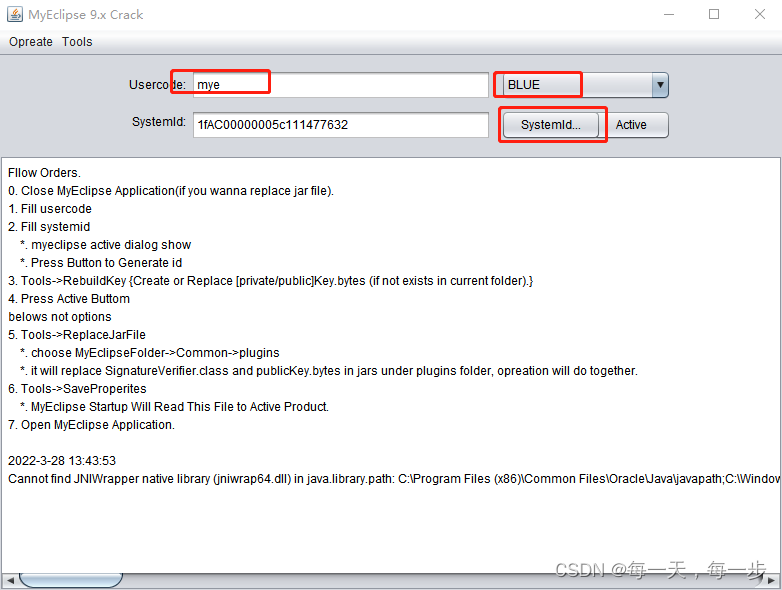
Task: Open the Tools menu
Action: pos(77,42)
